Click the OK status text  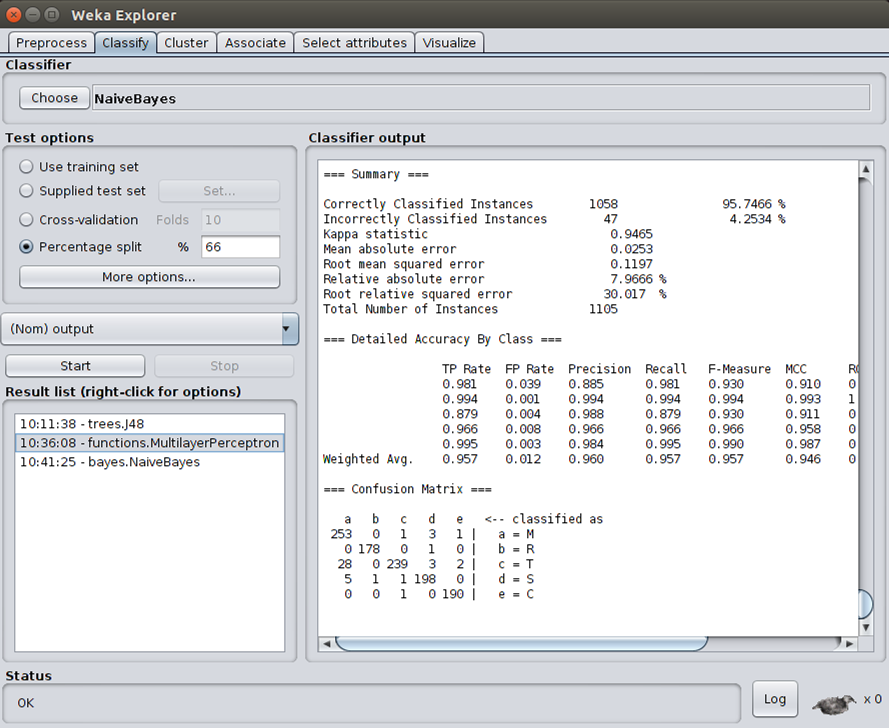(26, 703)
